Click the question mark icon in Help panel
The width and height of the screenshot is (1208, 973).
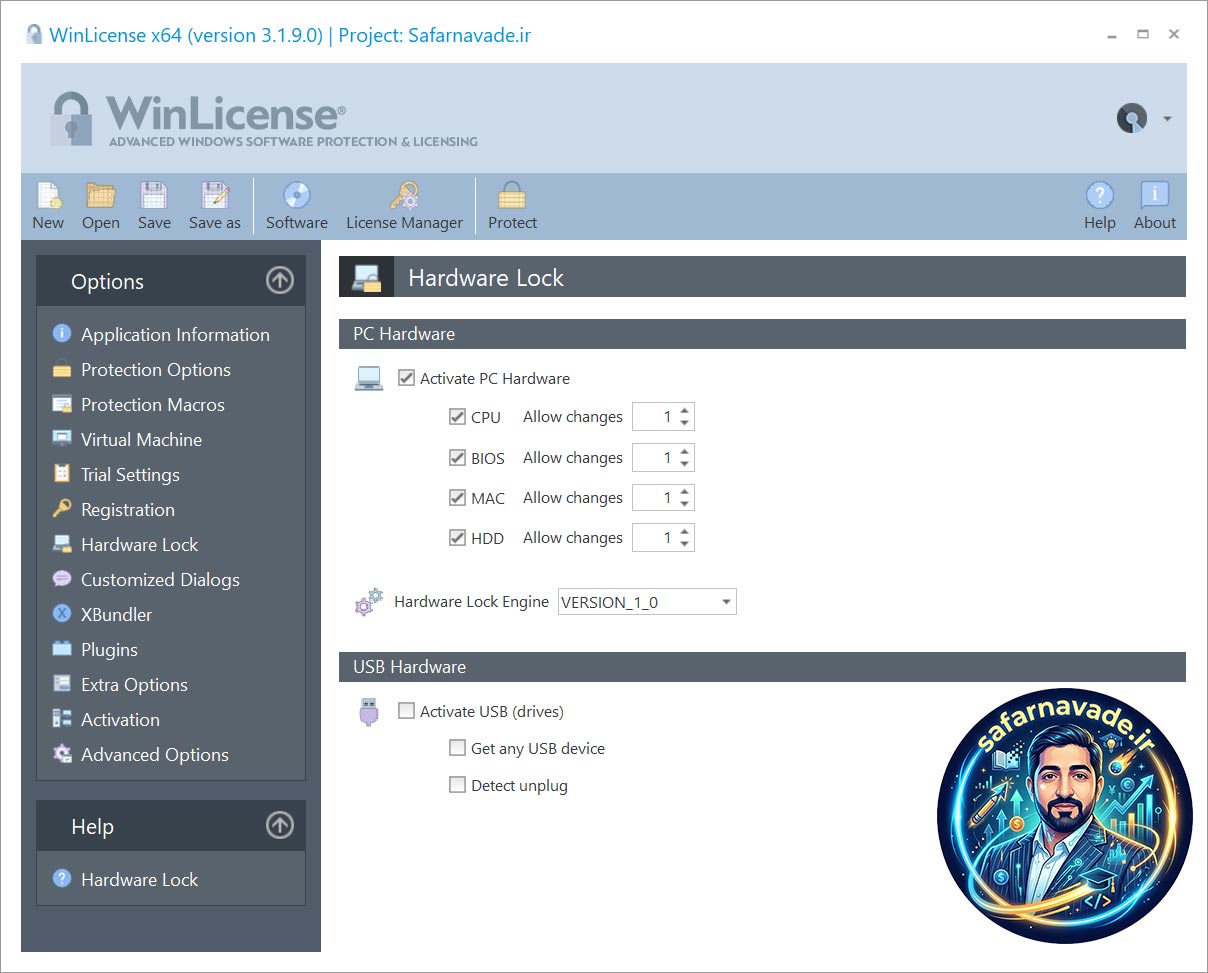click(x=62, y=879)
